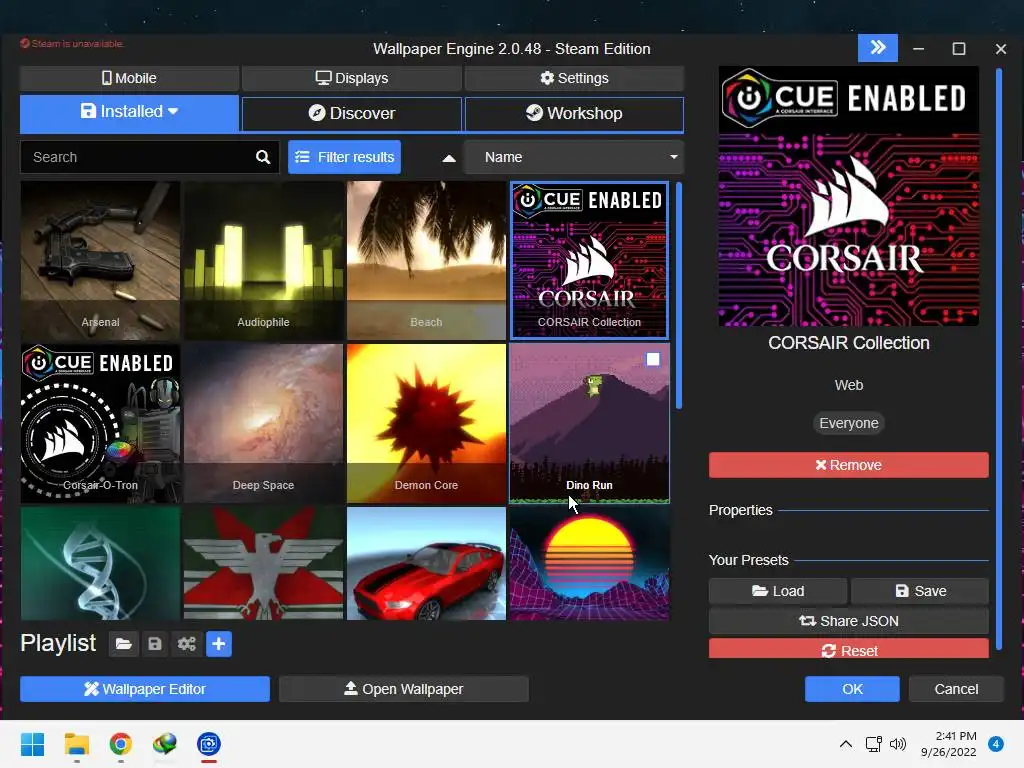Pick the Corsair-O-Tron wallpaper
1024x768 pixels.
[101, 424]
